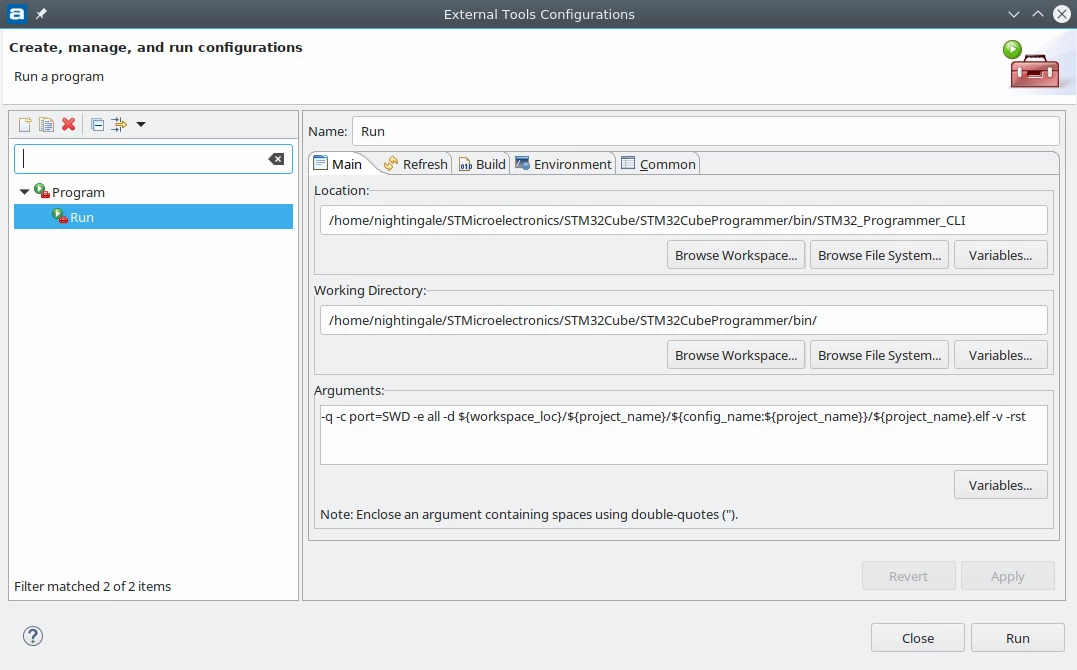The width and height of the screenshot is (1077, 670).
Task: Browse File System for the Location
Action: point(879,255)
